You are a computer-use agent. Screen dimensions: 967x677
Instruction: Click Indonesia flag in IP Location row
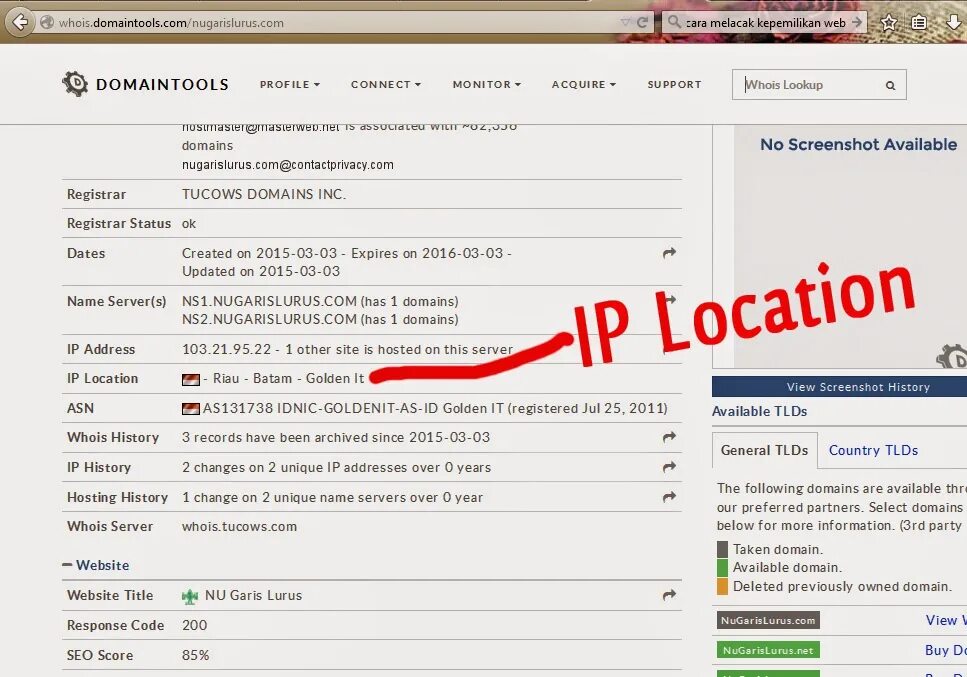point(191,379)
